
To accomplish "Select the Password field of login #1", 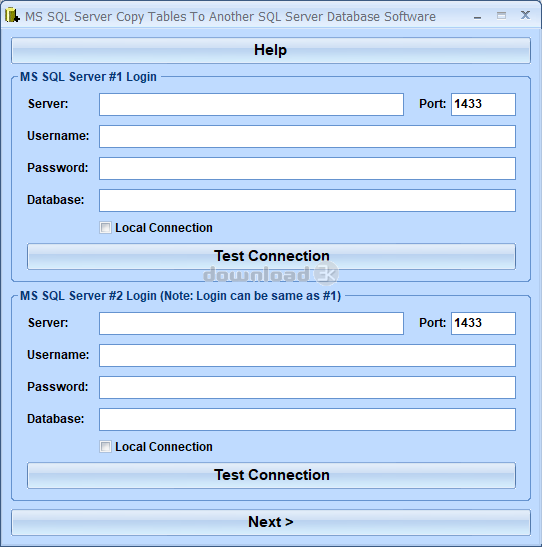I will [x=307, y=168].
